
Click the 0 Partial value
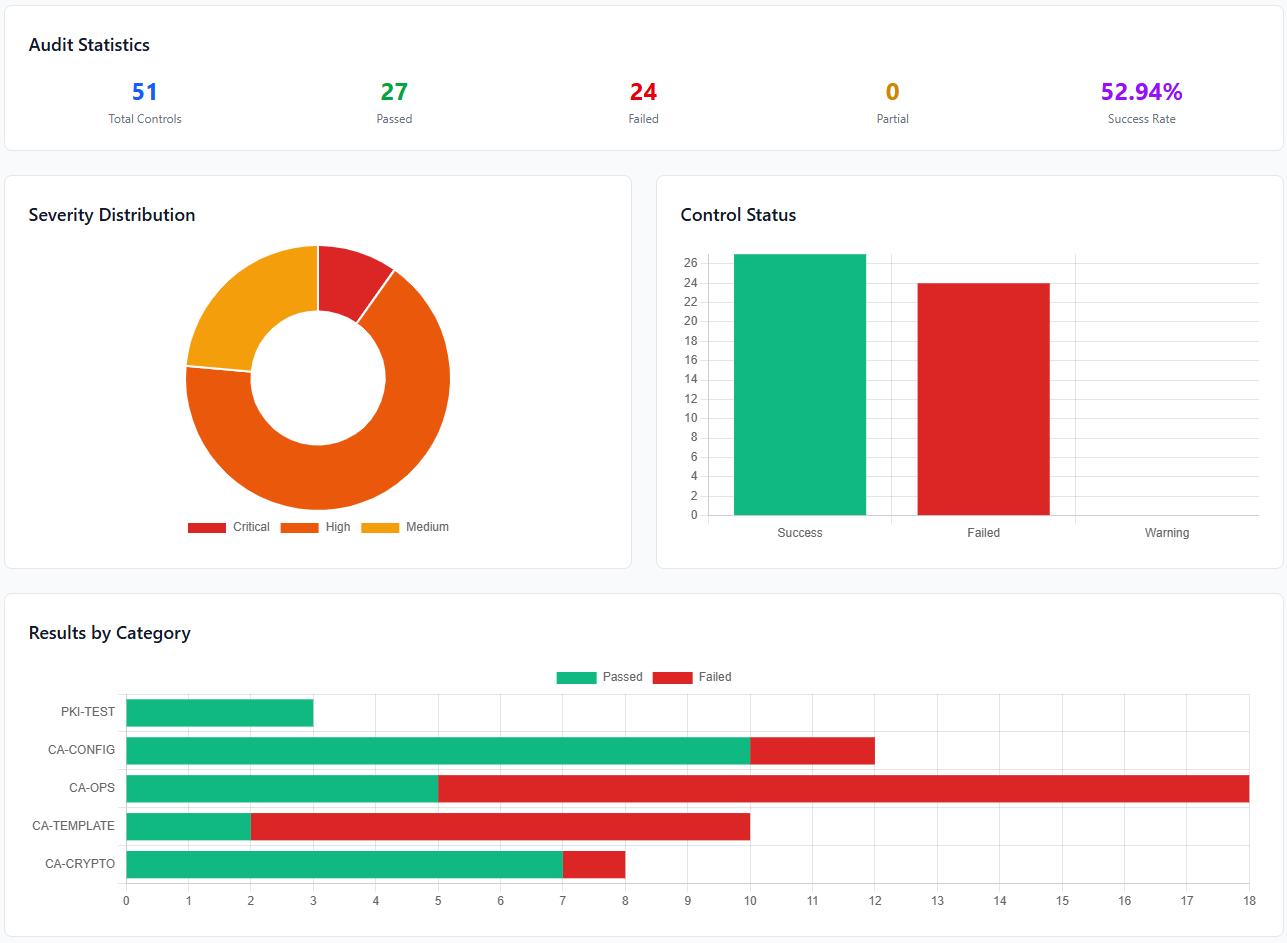892,92
